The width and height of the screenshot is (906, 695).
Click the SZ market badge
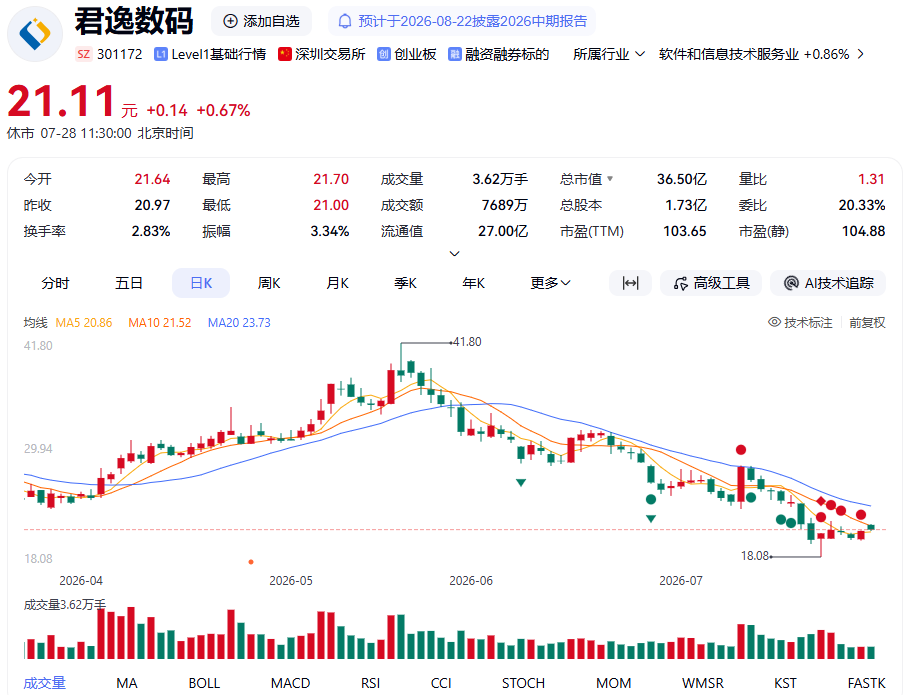(x=84, y=54)
